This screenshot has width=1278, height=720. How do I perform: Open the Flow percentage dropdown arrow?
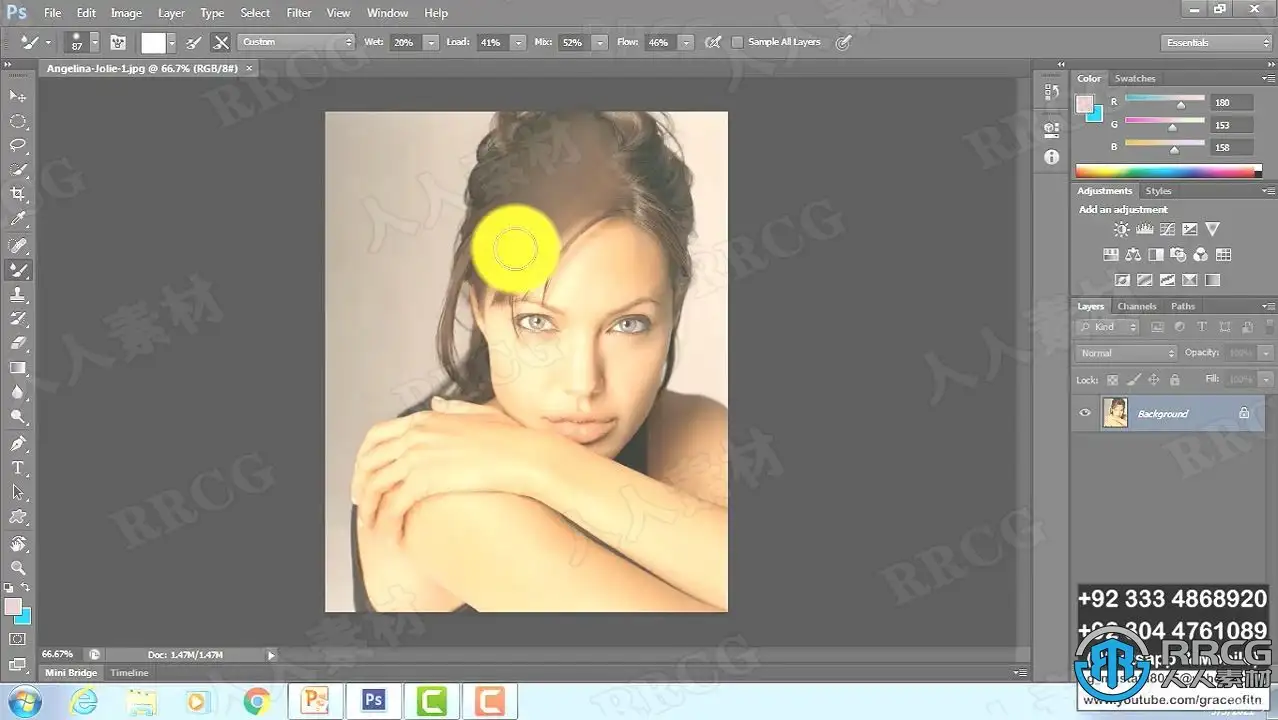[x=686, y=42]
